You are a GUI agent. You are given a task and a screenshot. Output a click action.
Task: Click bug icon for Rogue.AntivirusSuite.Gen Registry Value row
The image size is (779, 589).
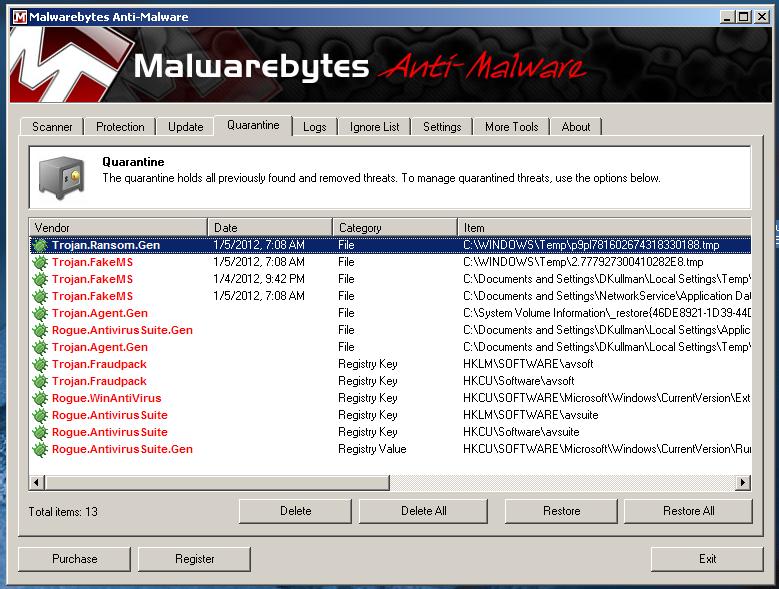tap(40, 449)
